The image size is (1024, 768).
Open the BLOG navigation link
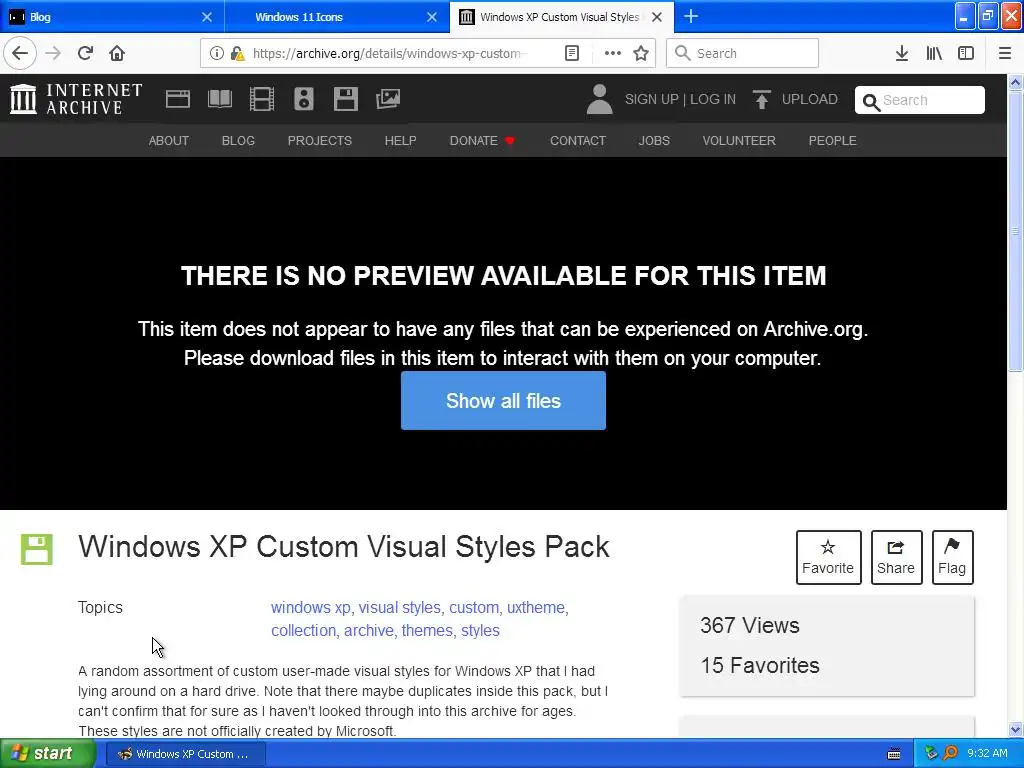pos(238,140)
